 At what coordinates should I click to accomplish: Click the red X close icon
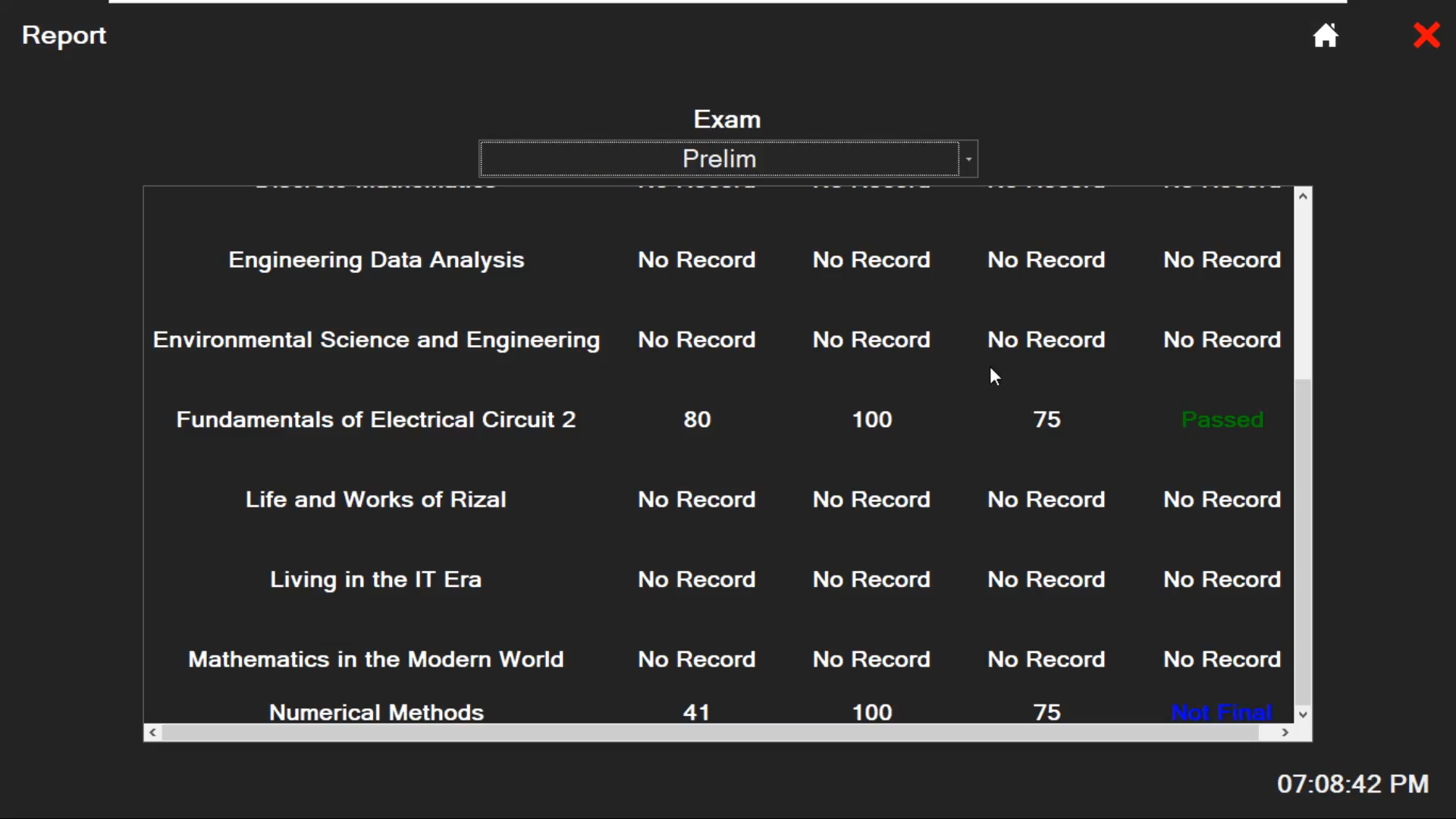click(x=1426, y=35)
